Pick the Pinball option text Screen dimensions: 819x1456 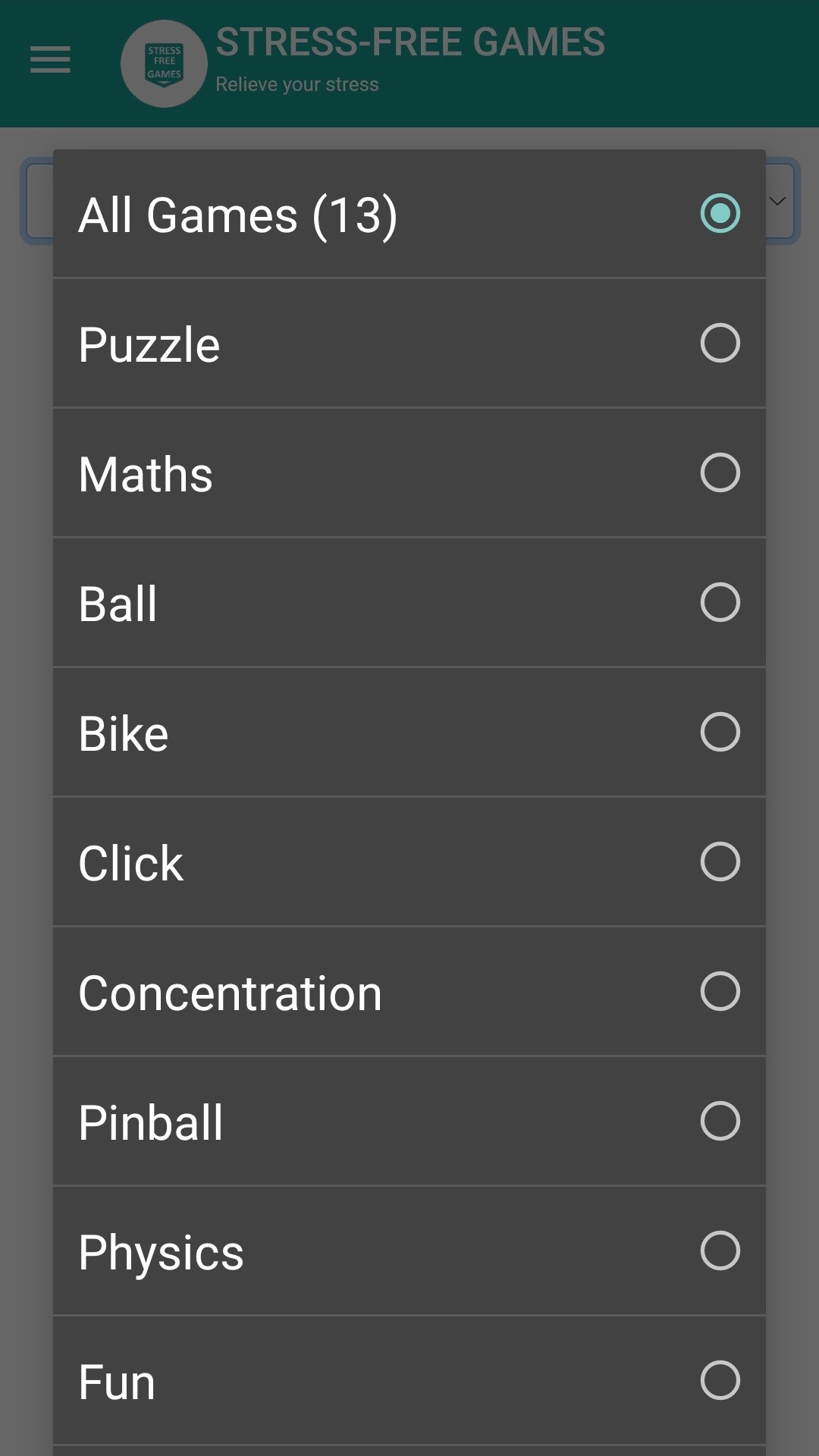151,1123
